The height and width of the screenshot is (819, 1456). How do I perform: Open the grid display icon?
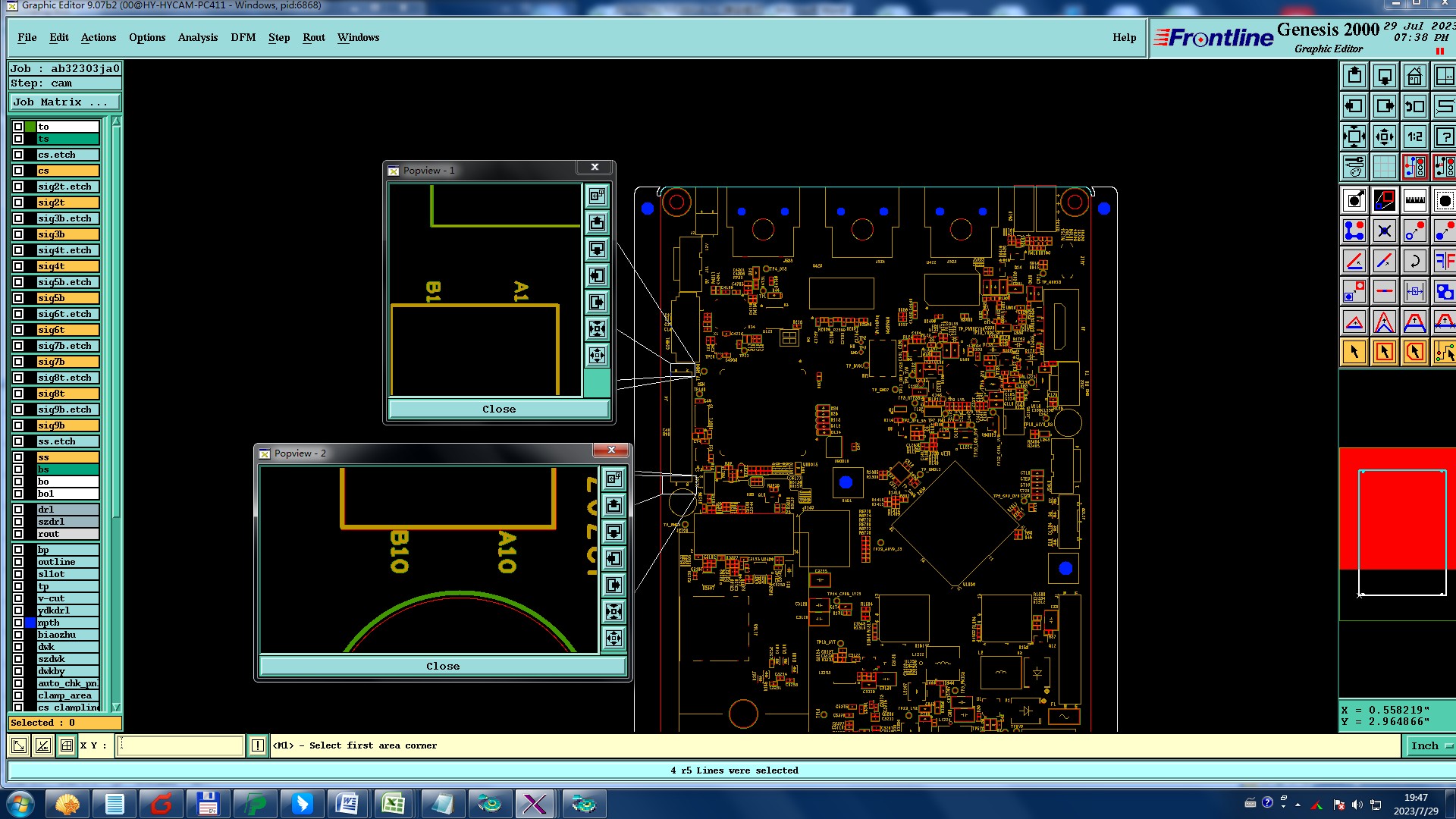pos(1384,167)
